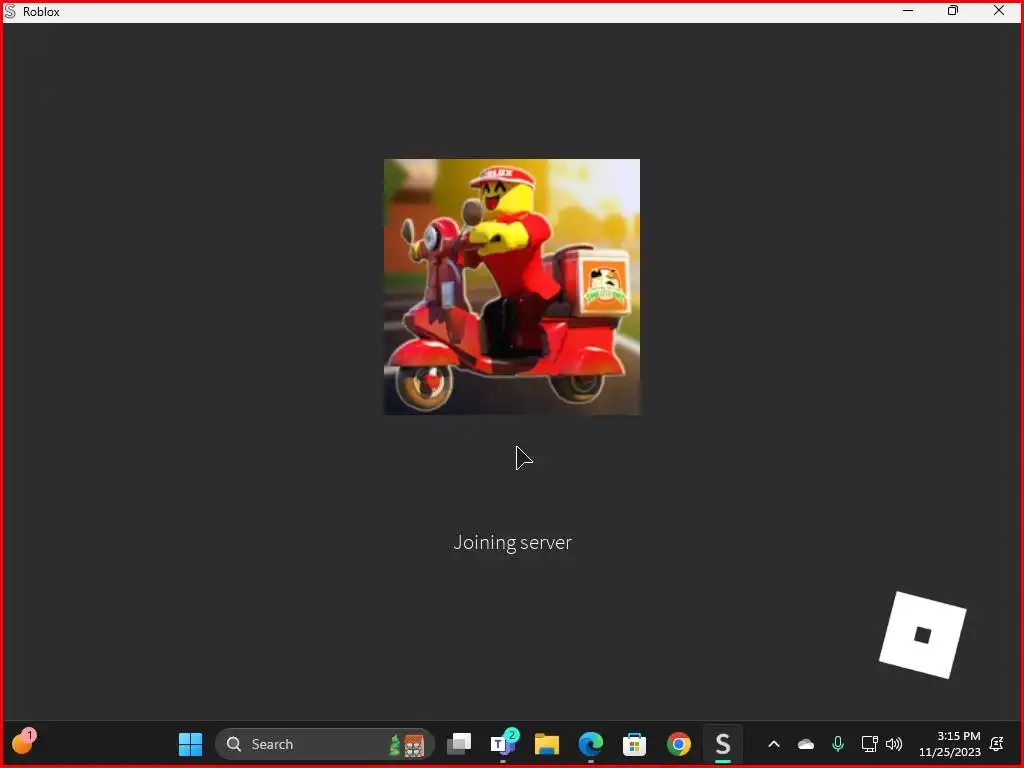
Task: Click the taskbar Search box
Action: 325,744
